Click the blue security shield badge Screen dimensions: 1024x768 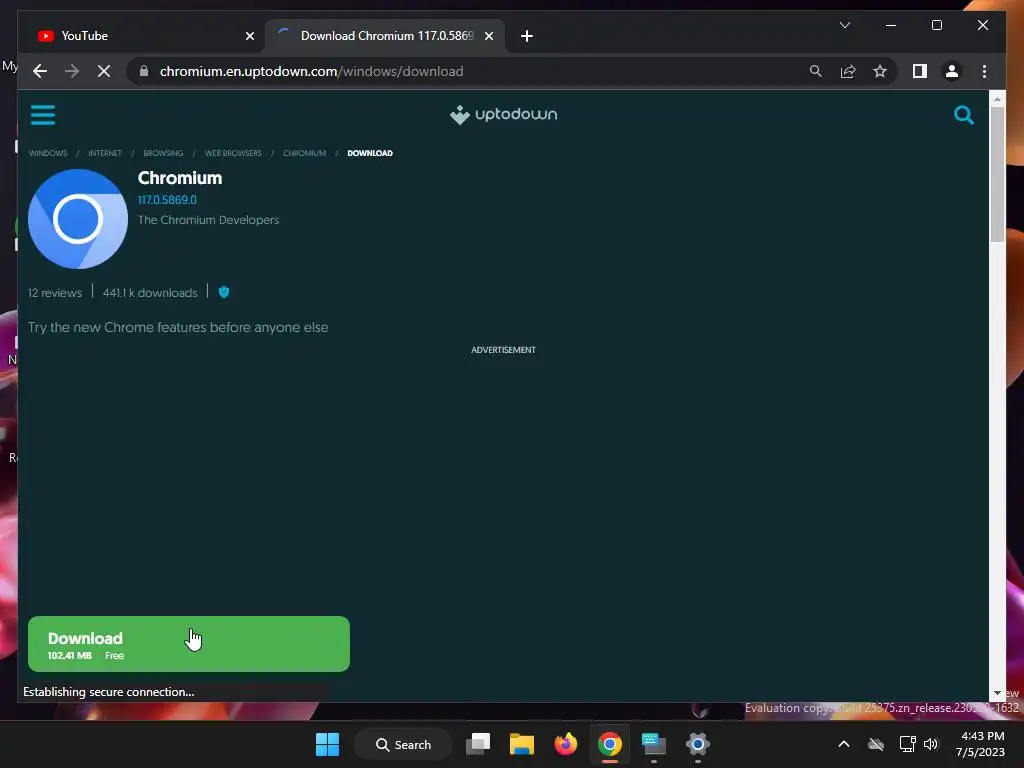point(223,292)
